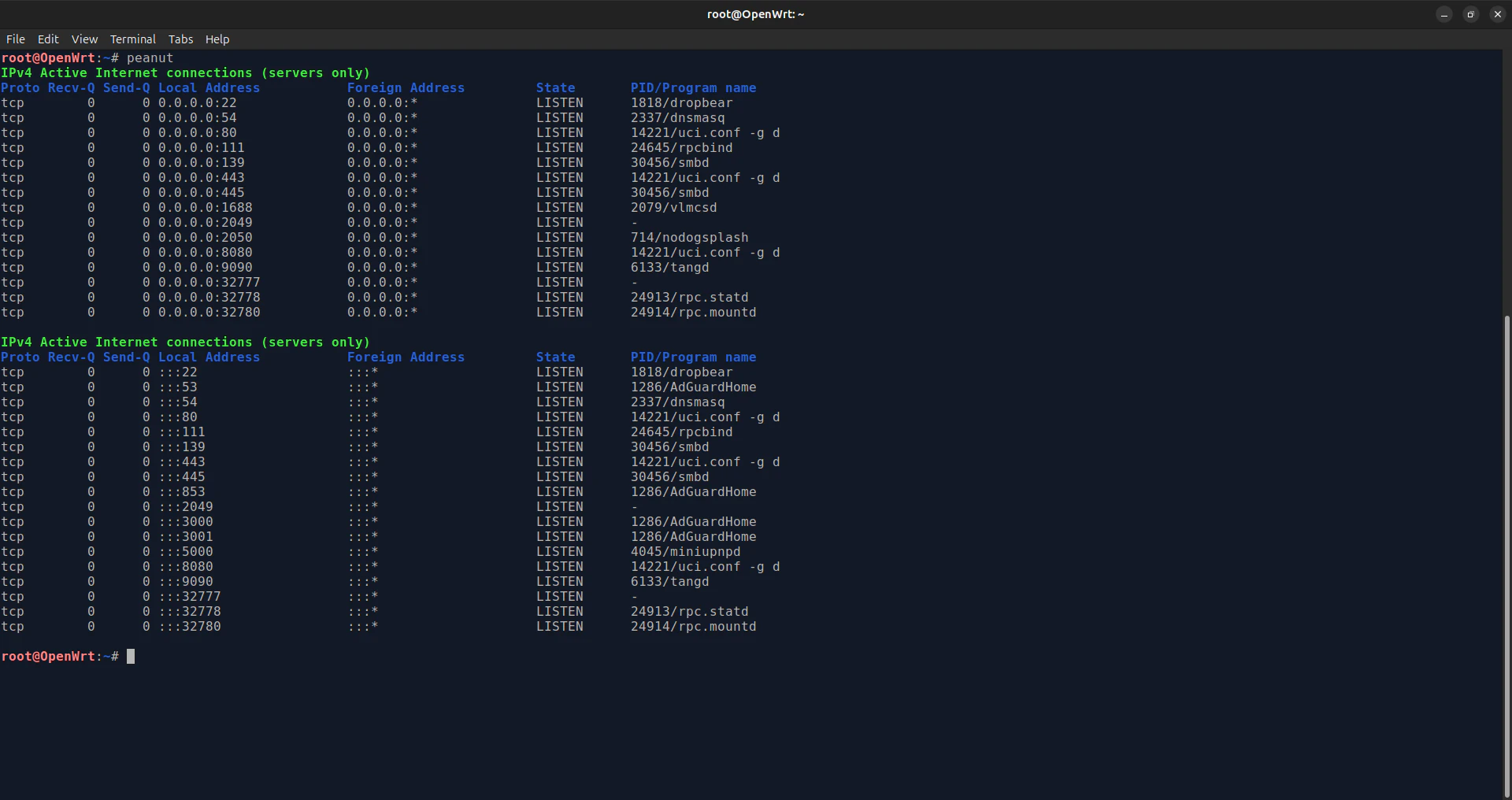Click '6133/tangd' on 0.0.0.0:9090 row
The width and height of the screenshot is (1512, 800).
(670, 268)
